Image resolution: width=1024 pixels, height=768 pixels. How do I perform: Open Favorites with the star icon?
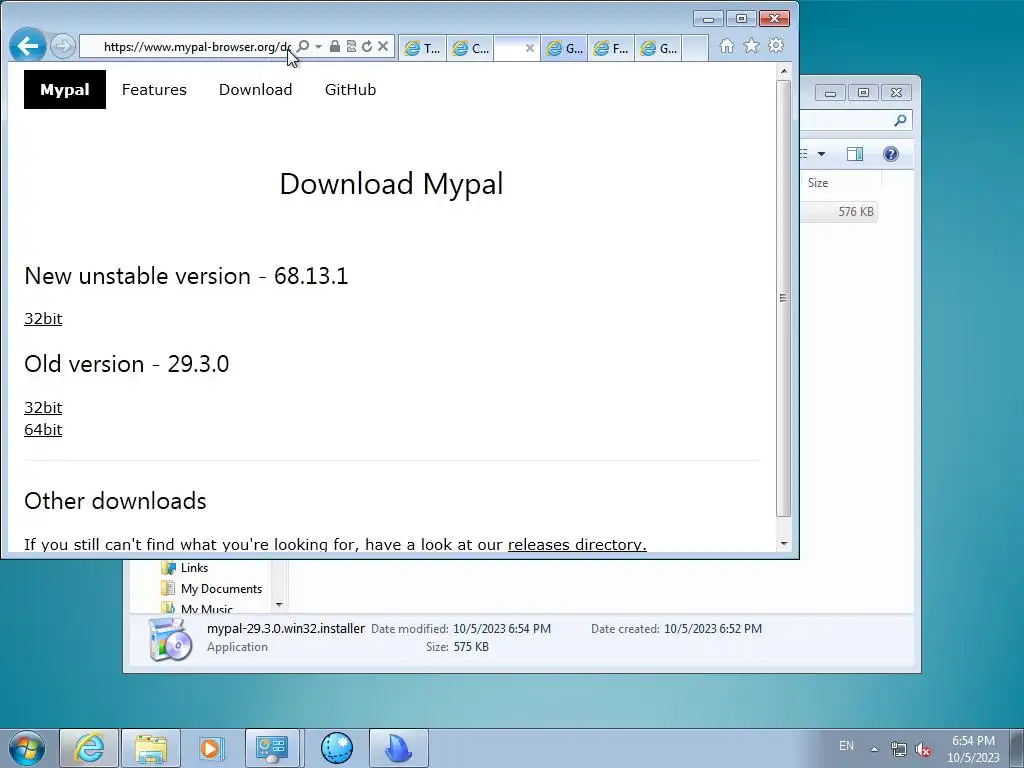click(x=752, y=46)
